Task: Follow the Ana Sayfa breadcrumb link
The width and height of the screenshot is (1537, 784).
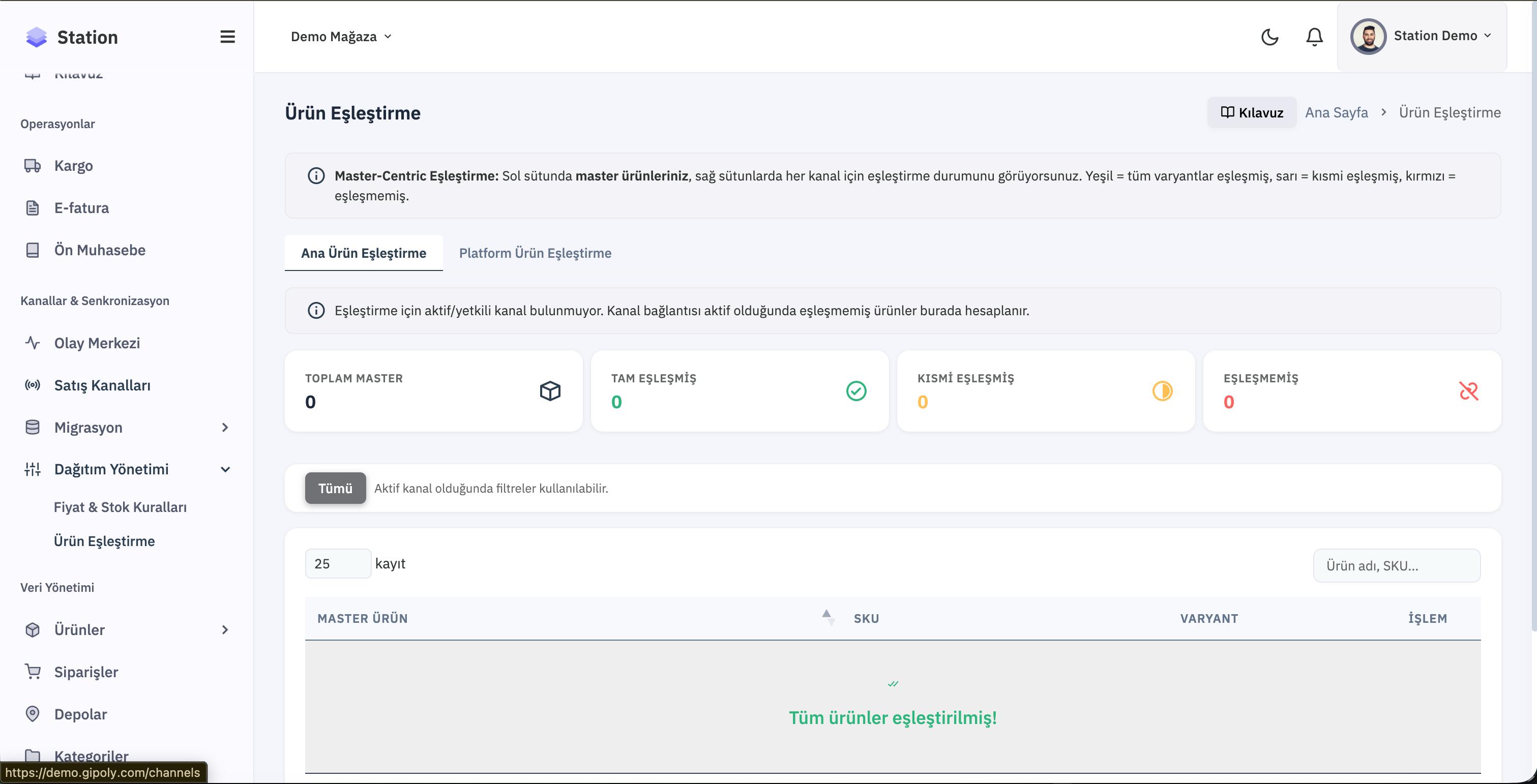Action: (x=1336, y=112)
